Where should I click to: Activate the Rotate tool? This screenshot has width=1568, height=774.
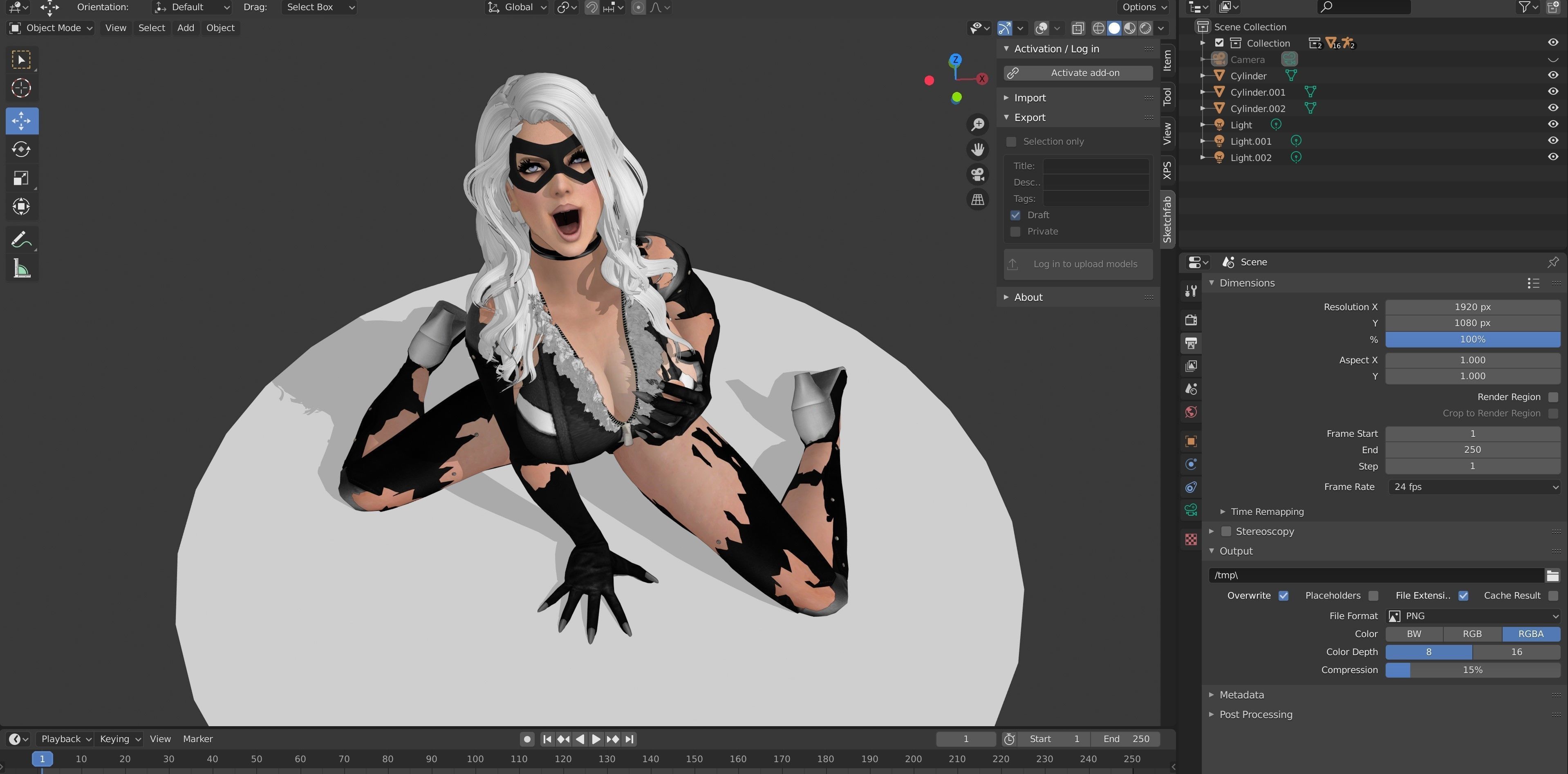(21, 149)
